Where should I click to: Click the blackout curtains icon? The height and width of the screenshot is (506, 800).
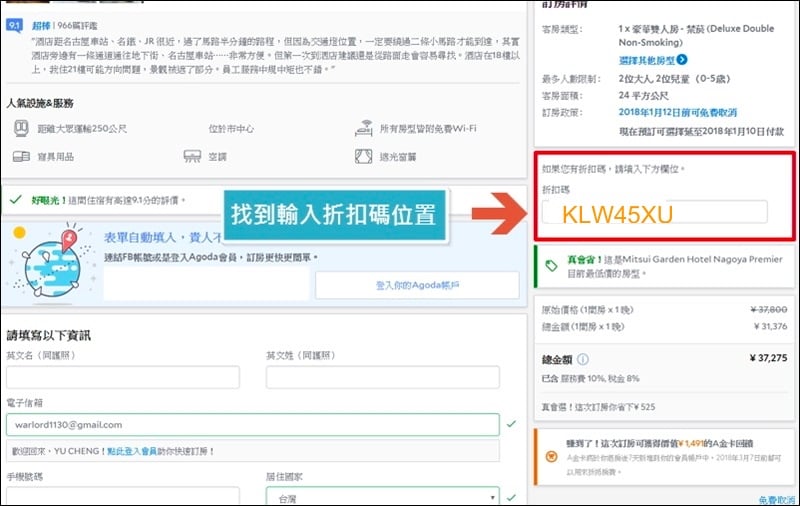coord(363,156)
